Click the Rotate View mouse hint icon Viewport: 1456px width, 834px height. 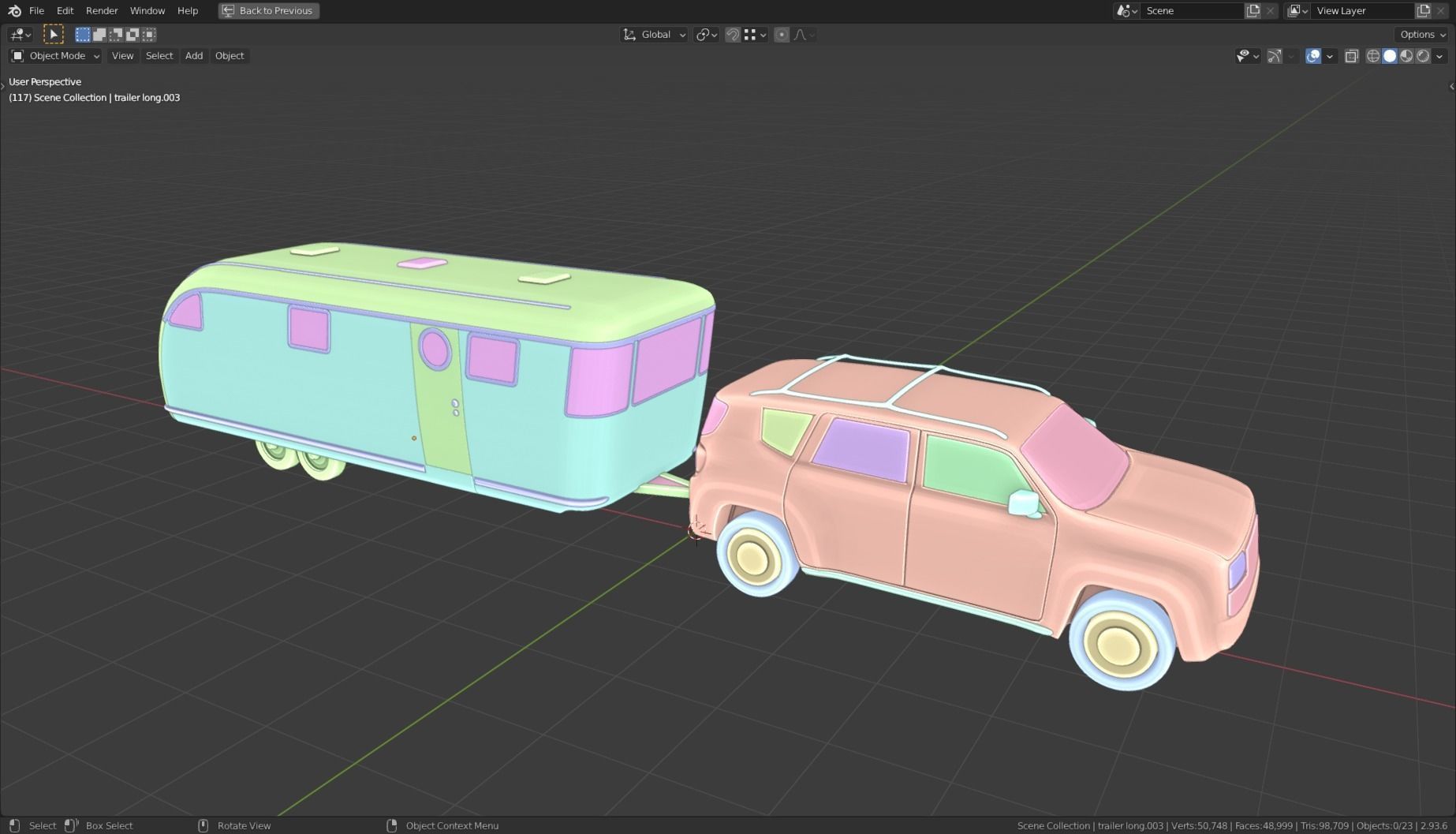(x=203, y=825)
